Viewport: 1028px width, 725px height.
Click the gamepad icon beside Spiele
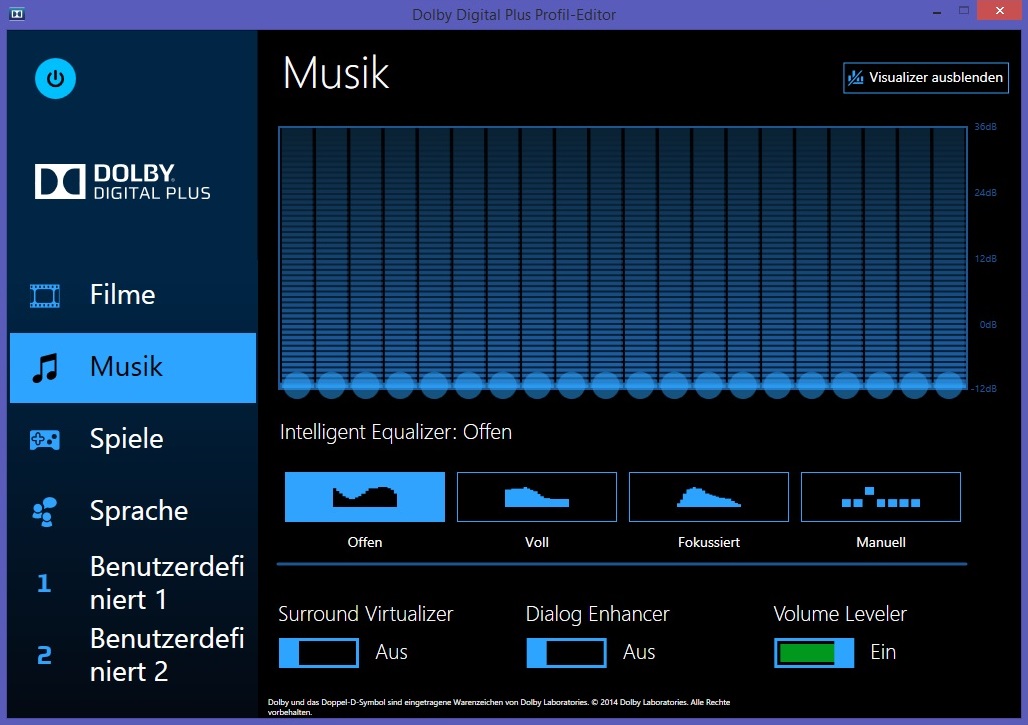click(x=45, y=439)
